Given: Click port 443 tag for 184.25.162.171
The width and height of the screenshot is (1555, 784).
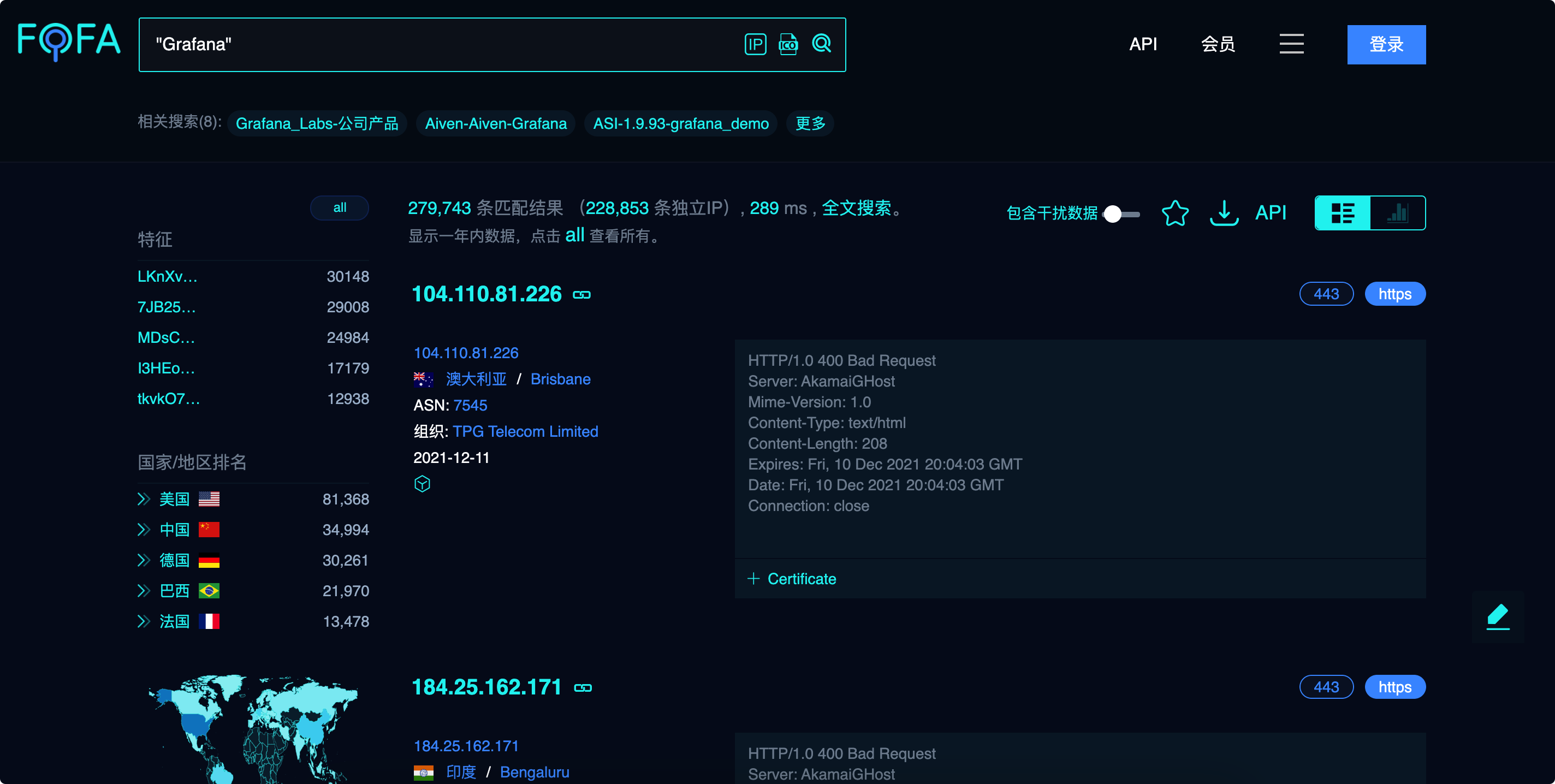Looking at the screenshot, I should pyautogui.click(x=1326, y=687).
